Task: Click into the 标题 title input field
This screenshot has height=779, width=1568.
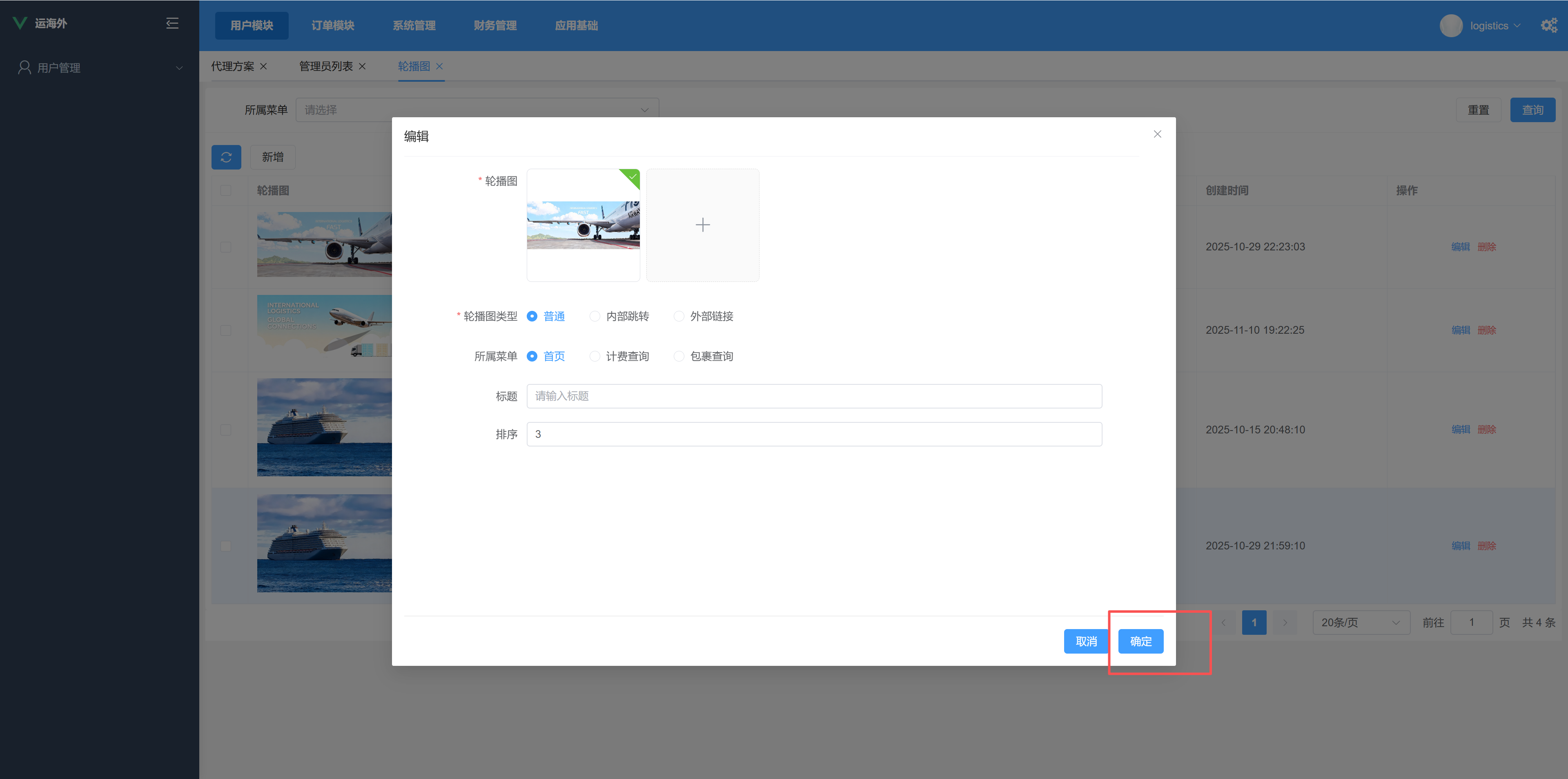Action: pyautogui.click(x=814, y=396)
